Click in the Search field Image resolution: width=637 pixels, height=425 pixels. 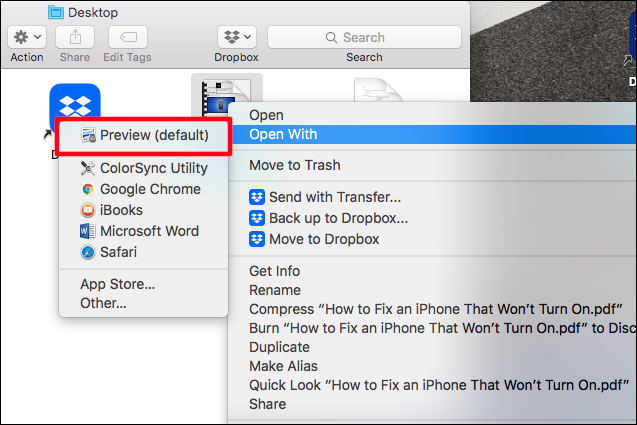(x=364, y=37)
